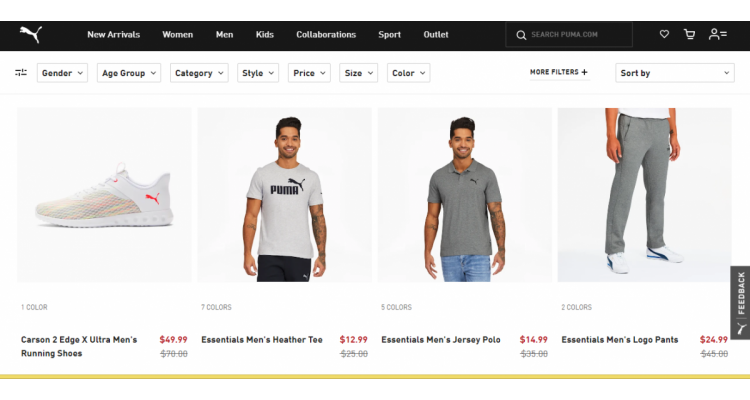Open the shopping cart icon

(x=689, y=34)
